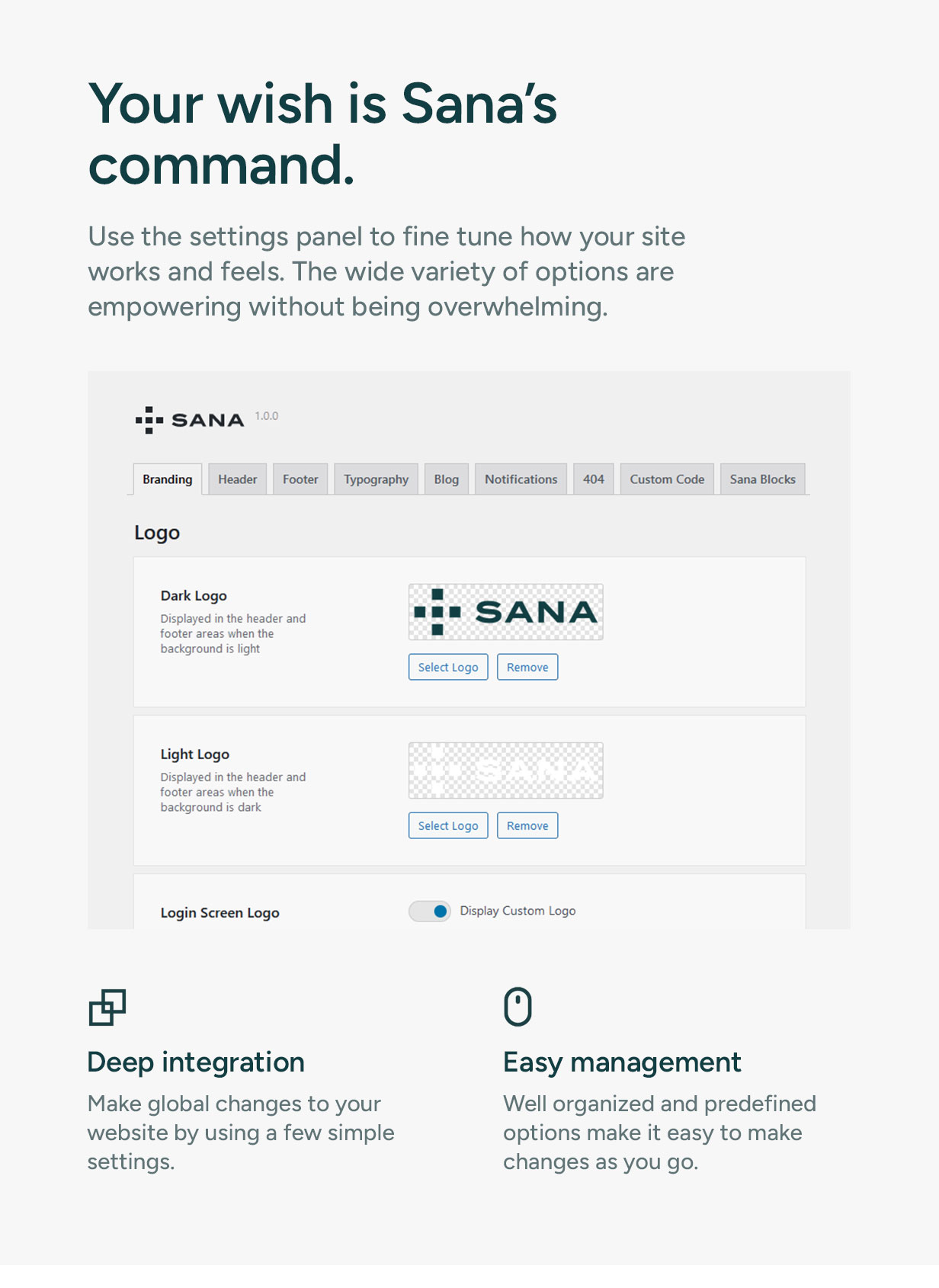This screenshot has height=1288, width=939.
Task: Click the Easy management mouse icon
Action: (518, 1007)
